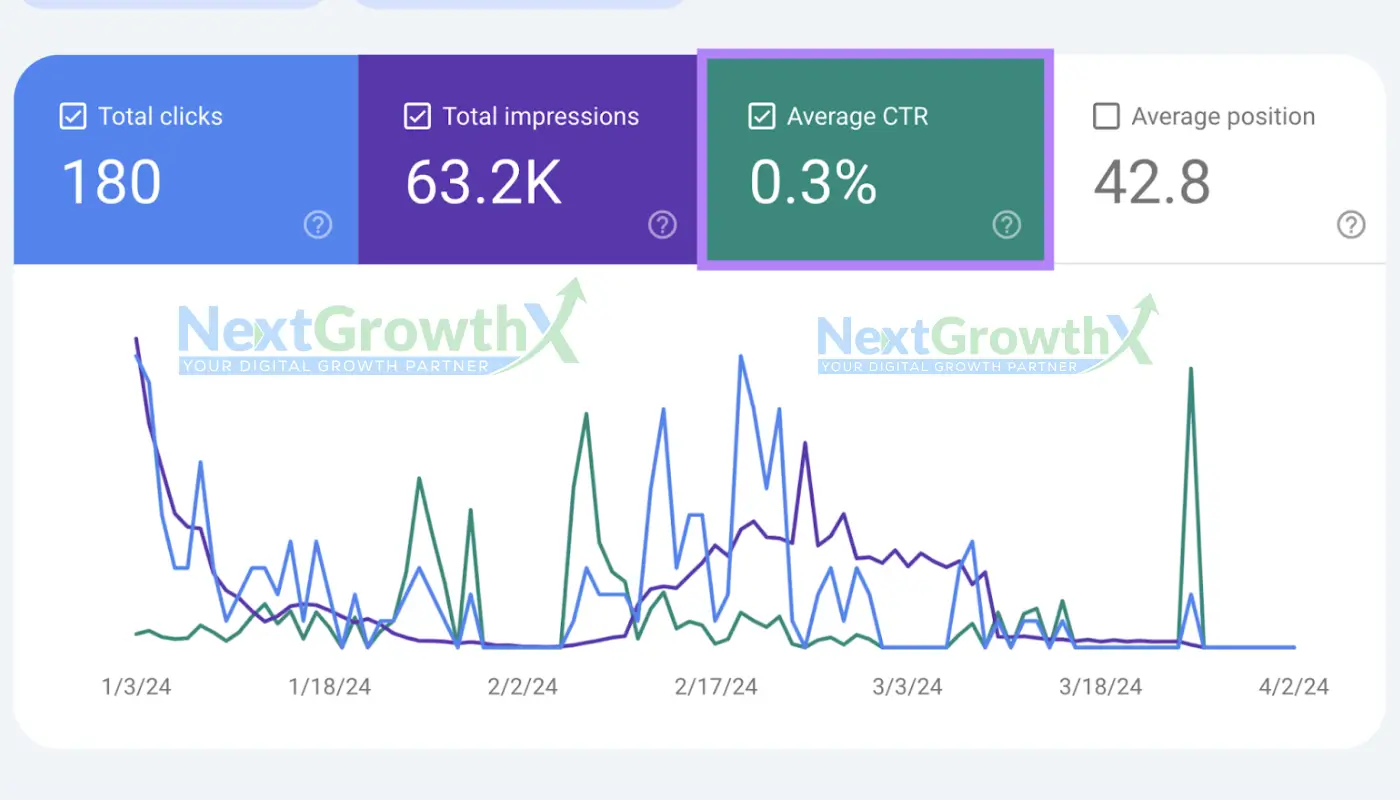Open the Average position help icon
Screen dimensions: 1400x800
click(1351, 225)
